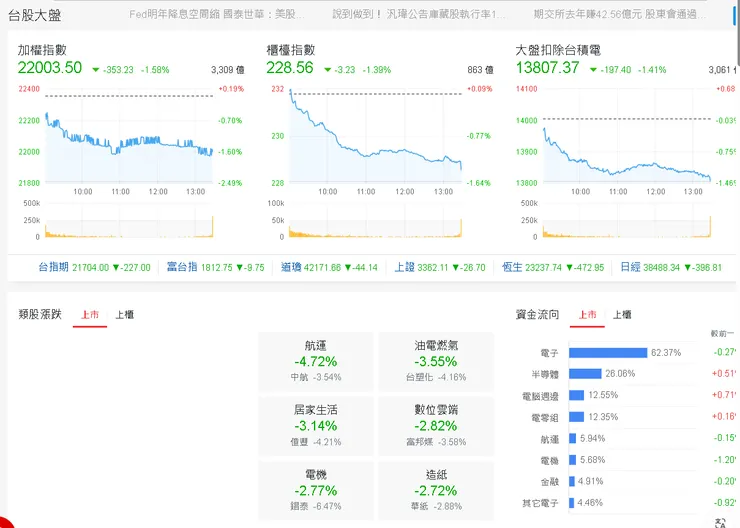Image resolution: width=740 pixels, height=528 pixels.
Task: Click the 電腦週邊 12.55% fund flow bar
Action: pos(577,395)
